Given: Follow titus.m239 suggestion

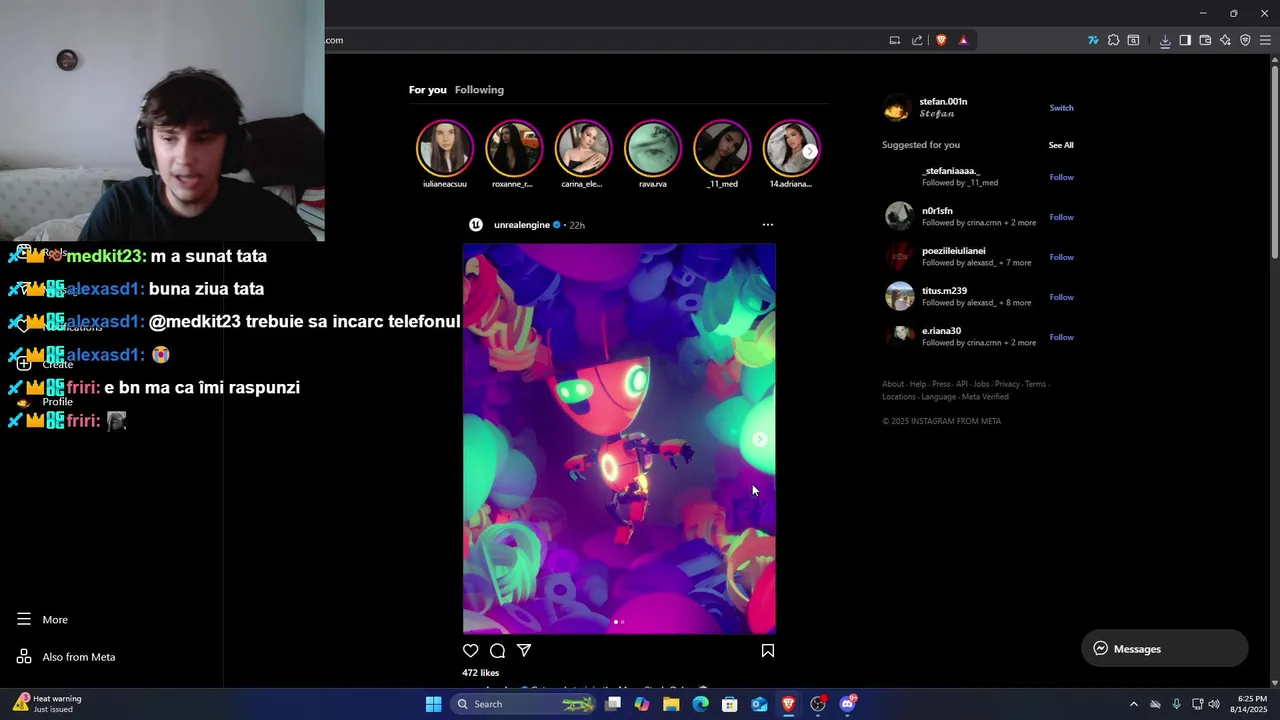Looking at the screenshot, I should coord(1061,297).
